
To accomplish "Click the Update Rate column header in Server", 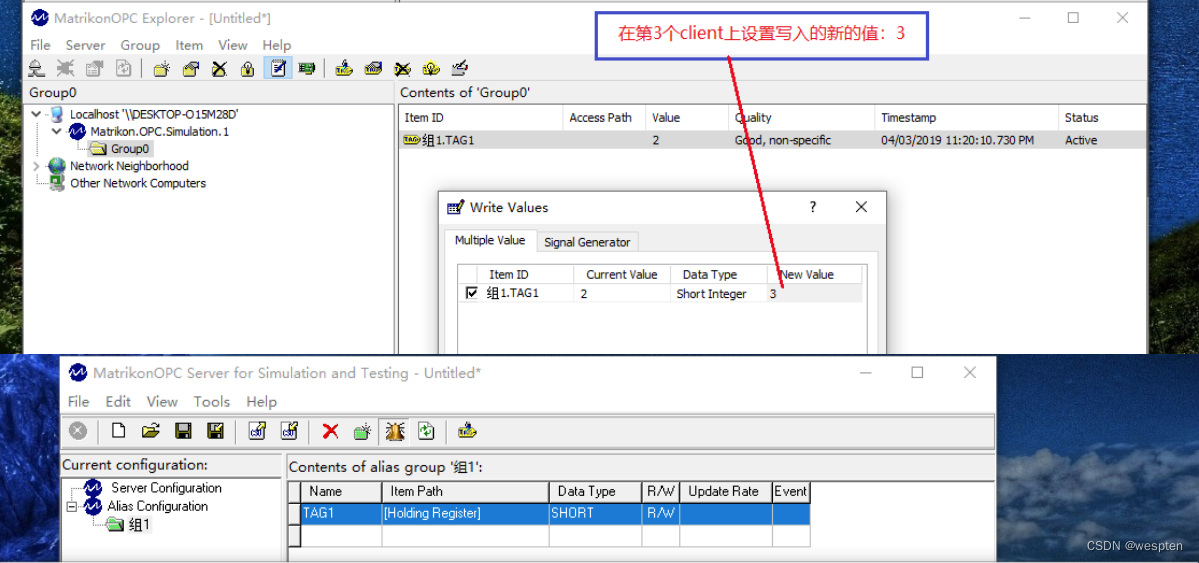I will tap(726, 491).
